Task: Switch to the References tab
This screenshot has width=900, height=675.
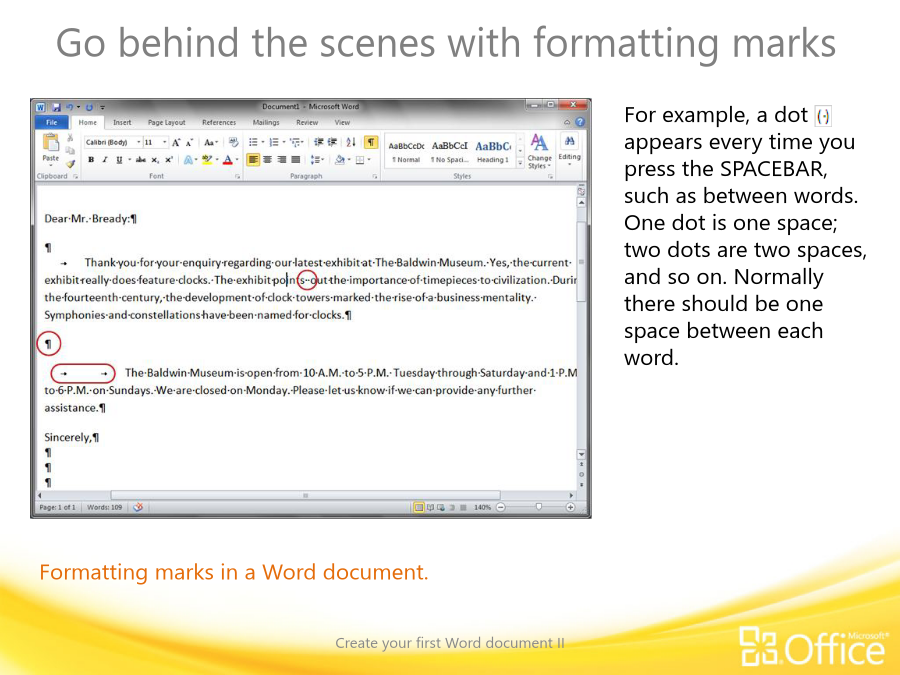Action: pyautogui.click(x=219, y=122)
